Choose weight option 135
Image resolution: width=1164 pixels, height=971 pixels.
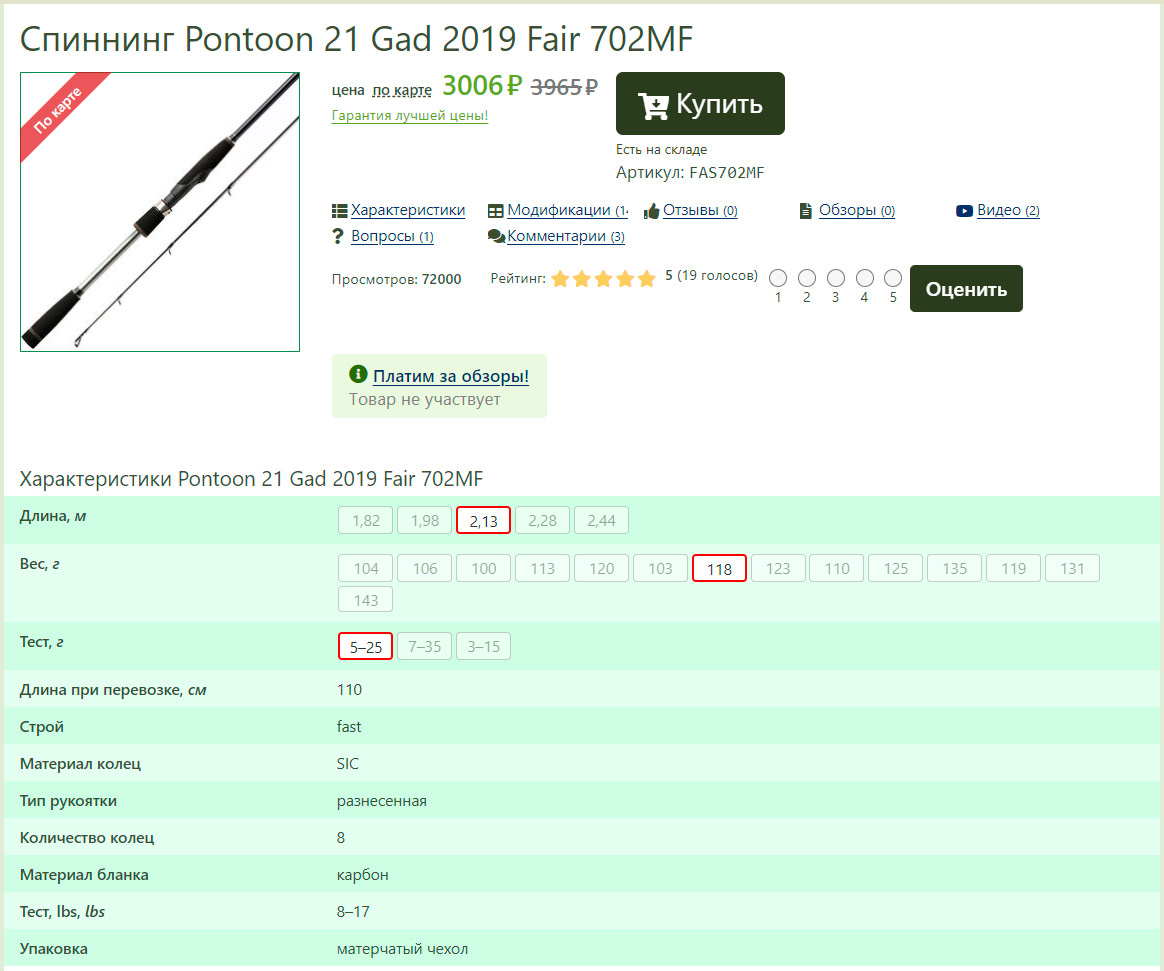[955, 569]
